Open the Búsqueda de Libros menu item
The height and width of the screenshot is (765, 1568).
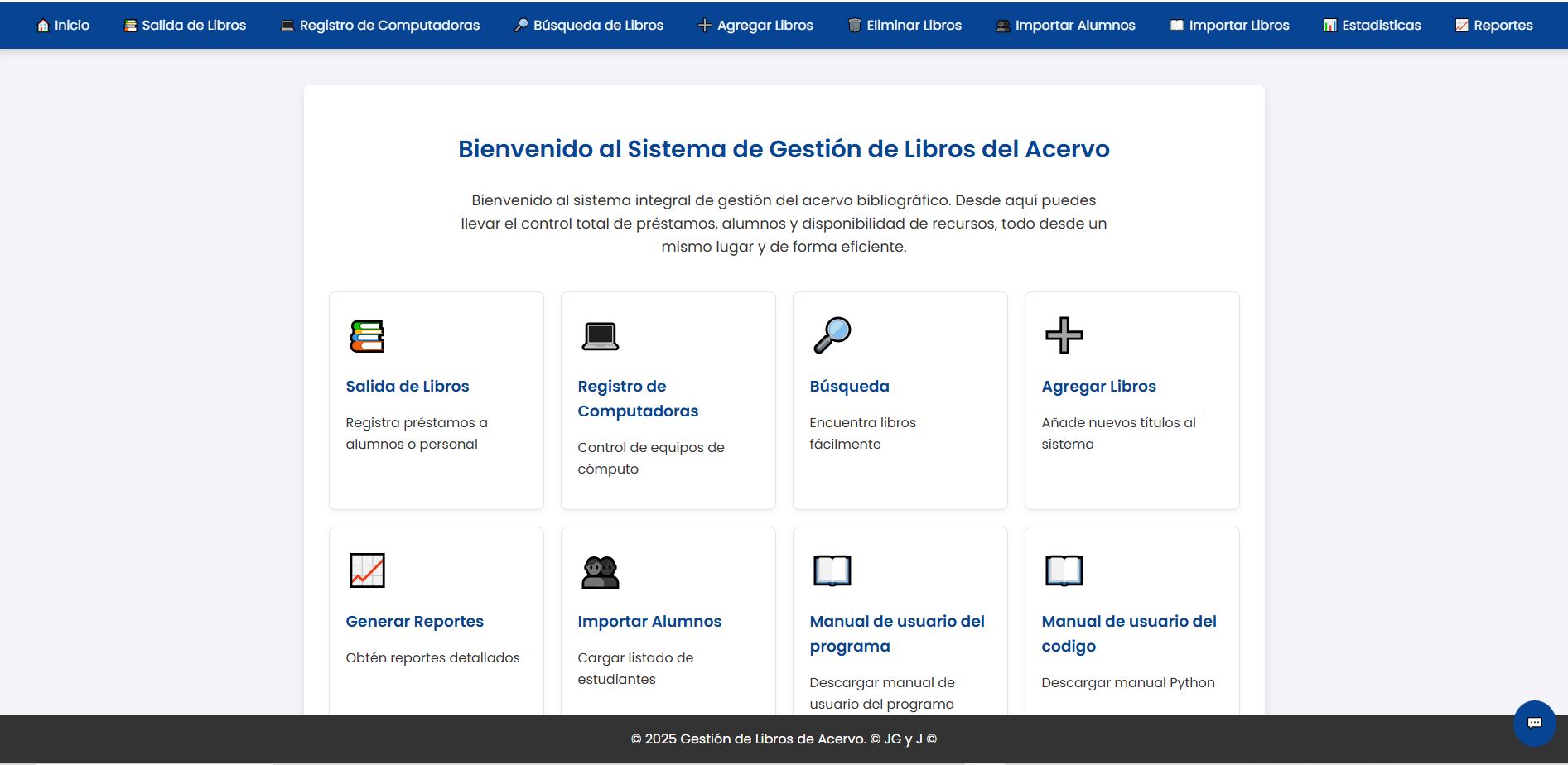tap(589, 25)
